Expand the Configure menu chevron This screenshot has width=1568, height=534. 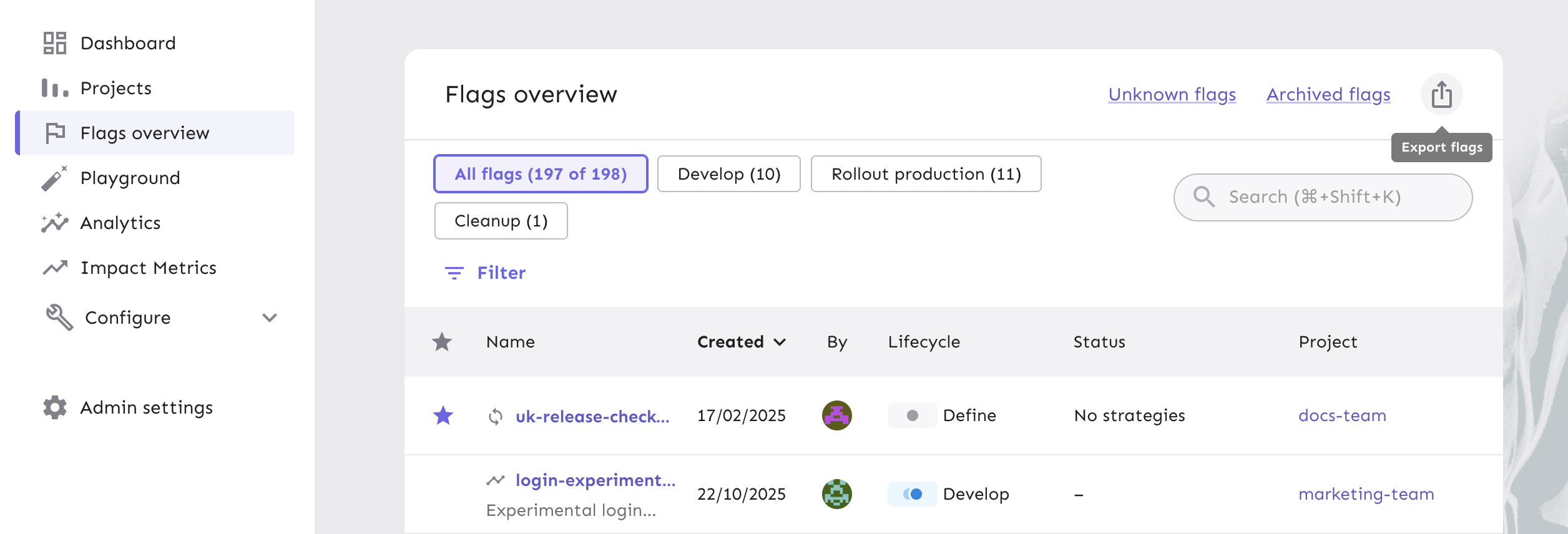270,318
